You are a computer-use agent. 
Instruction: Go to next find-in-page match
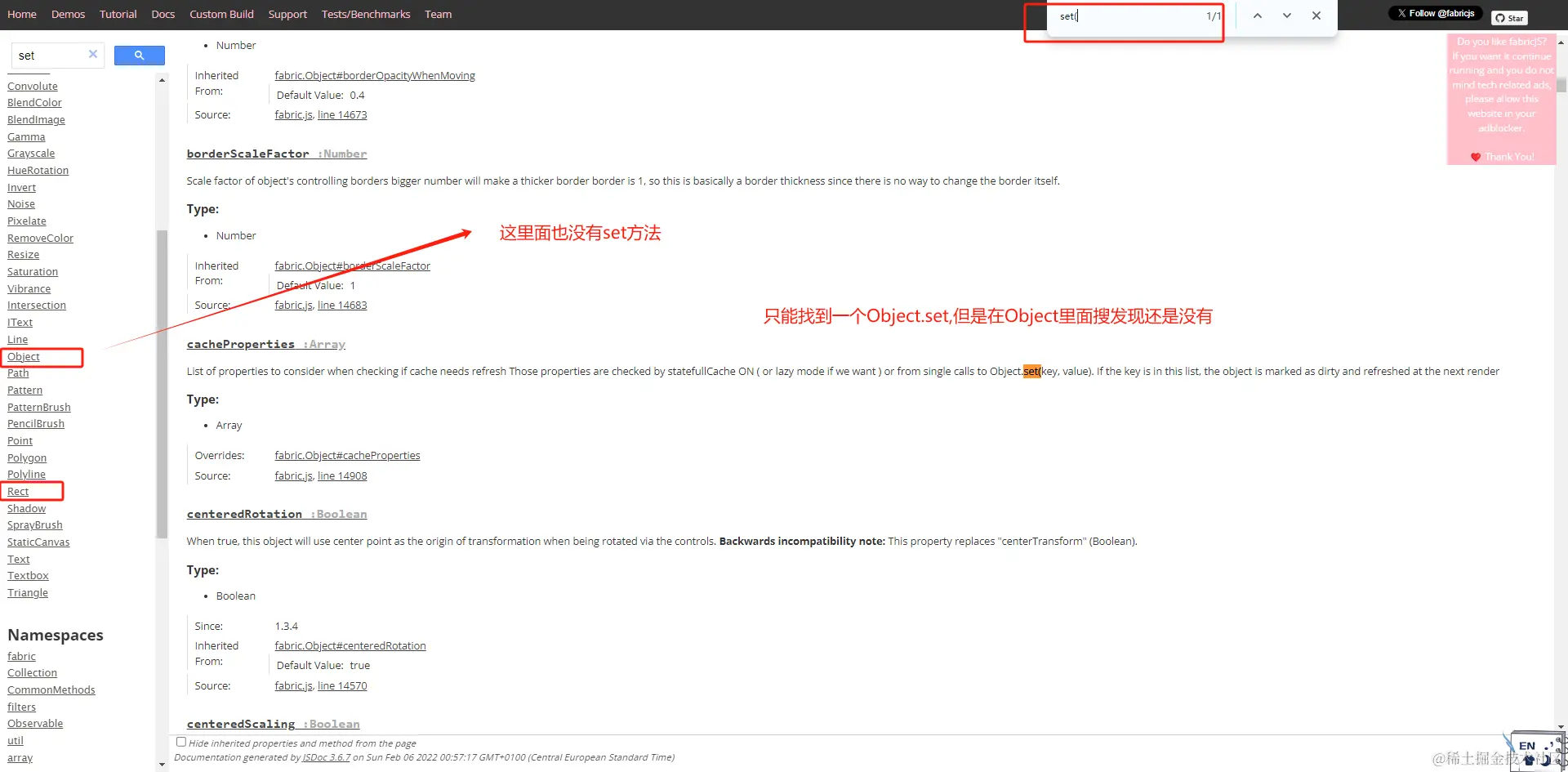click(x=1287, y=16)
